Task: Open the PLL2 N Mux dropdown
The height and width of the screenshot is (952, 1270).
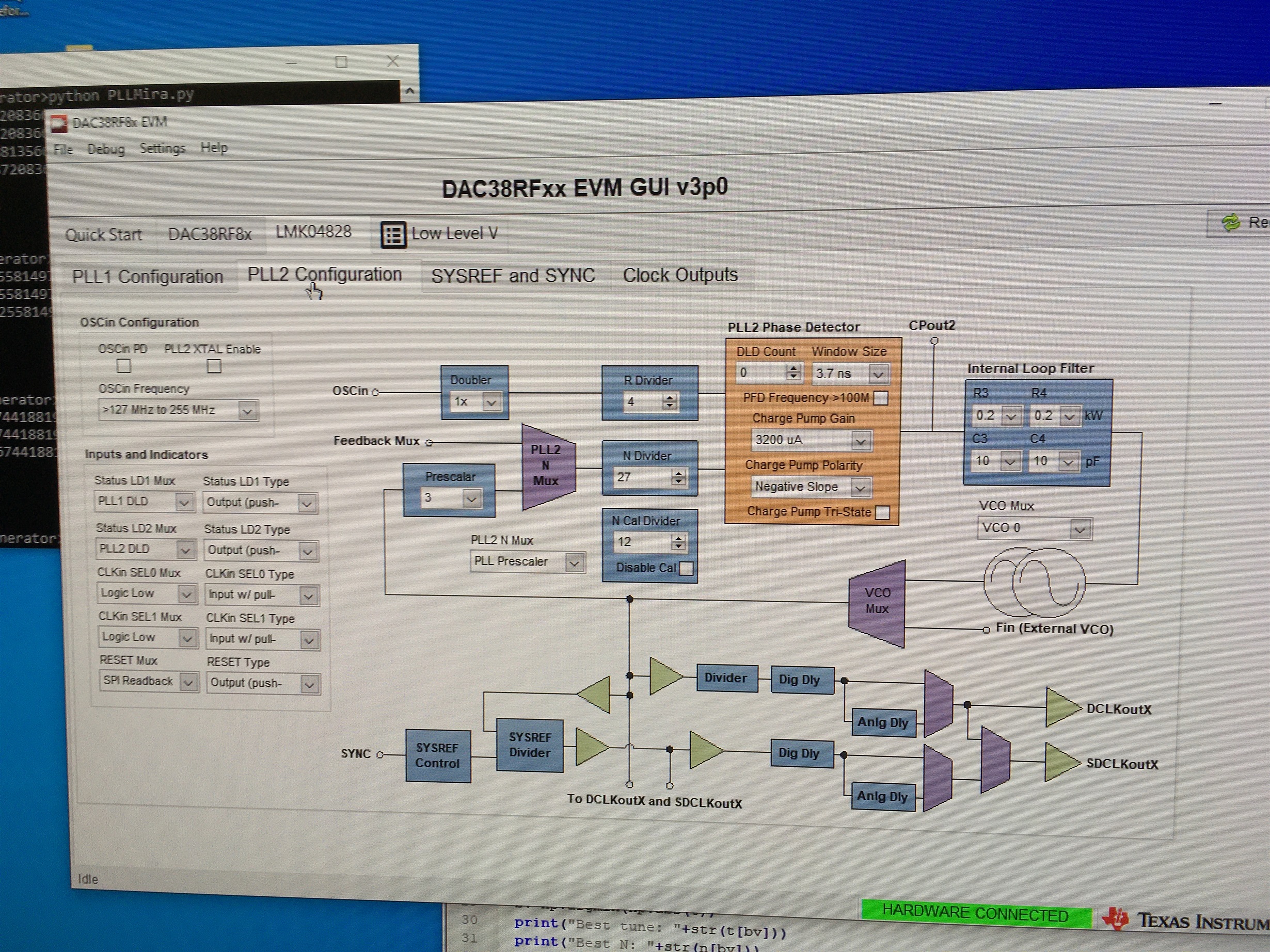Action: pos(528,561)
